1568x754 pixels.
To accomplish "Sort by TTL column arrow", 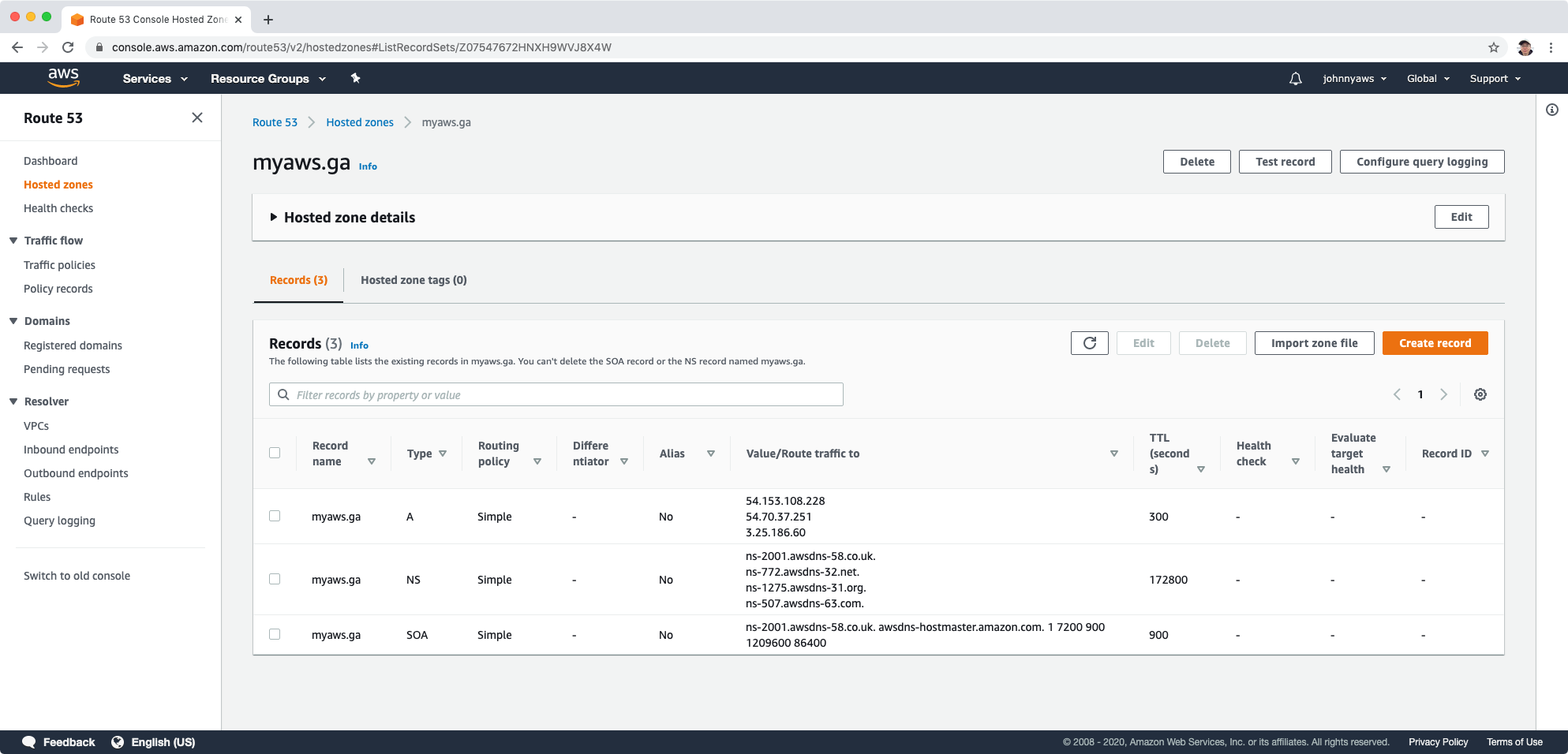I will [1201, 469].
